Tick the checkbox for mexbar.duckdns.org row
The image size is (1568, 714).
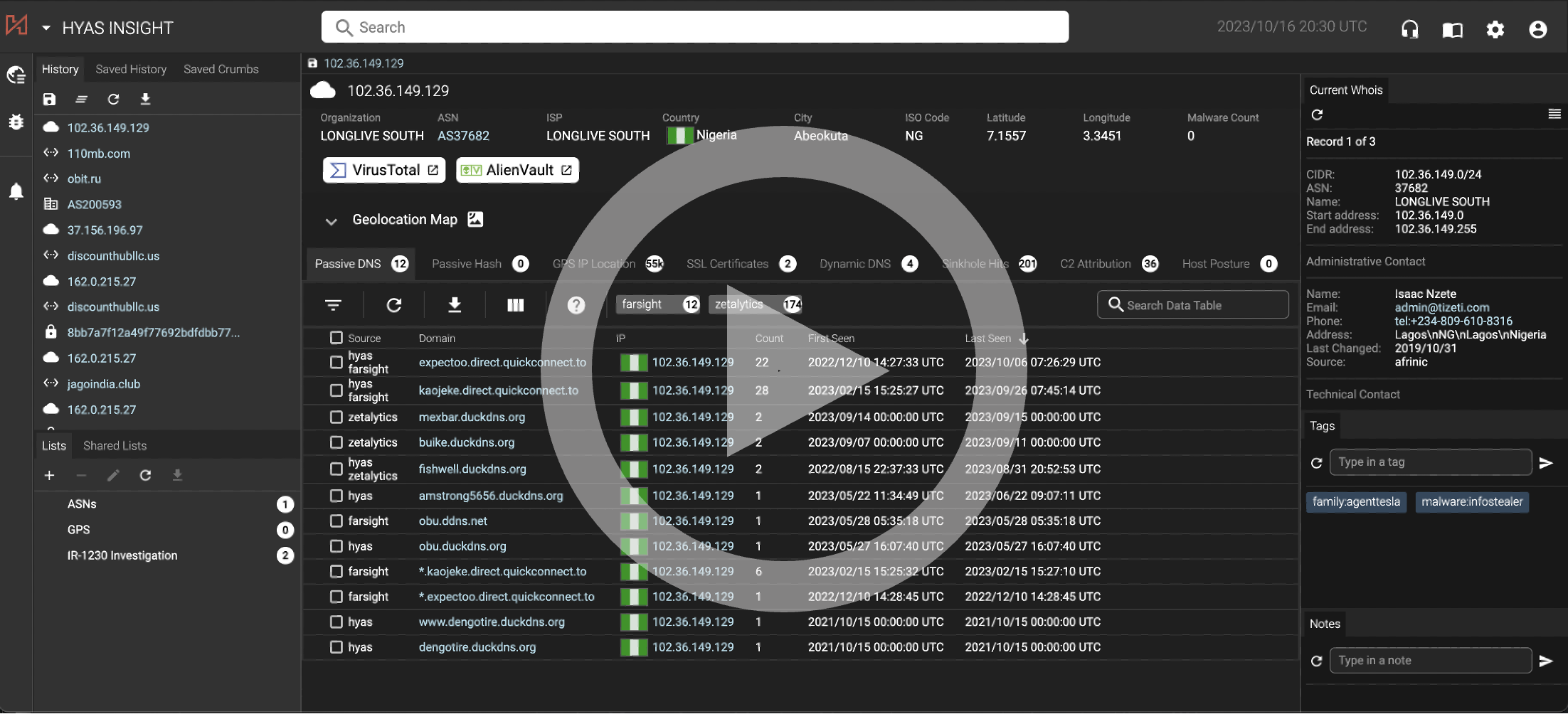337,417
